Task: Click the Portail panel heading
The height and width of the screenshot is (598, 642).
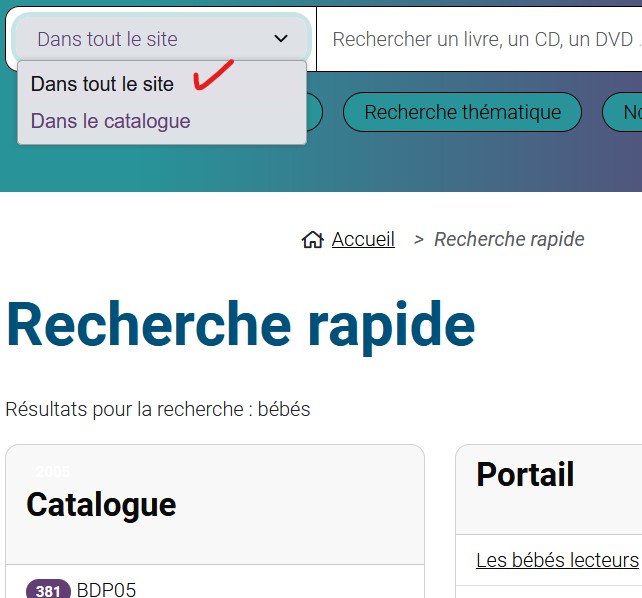Action: (x=525, y=474)
